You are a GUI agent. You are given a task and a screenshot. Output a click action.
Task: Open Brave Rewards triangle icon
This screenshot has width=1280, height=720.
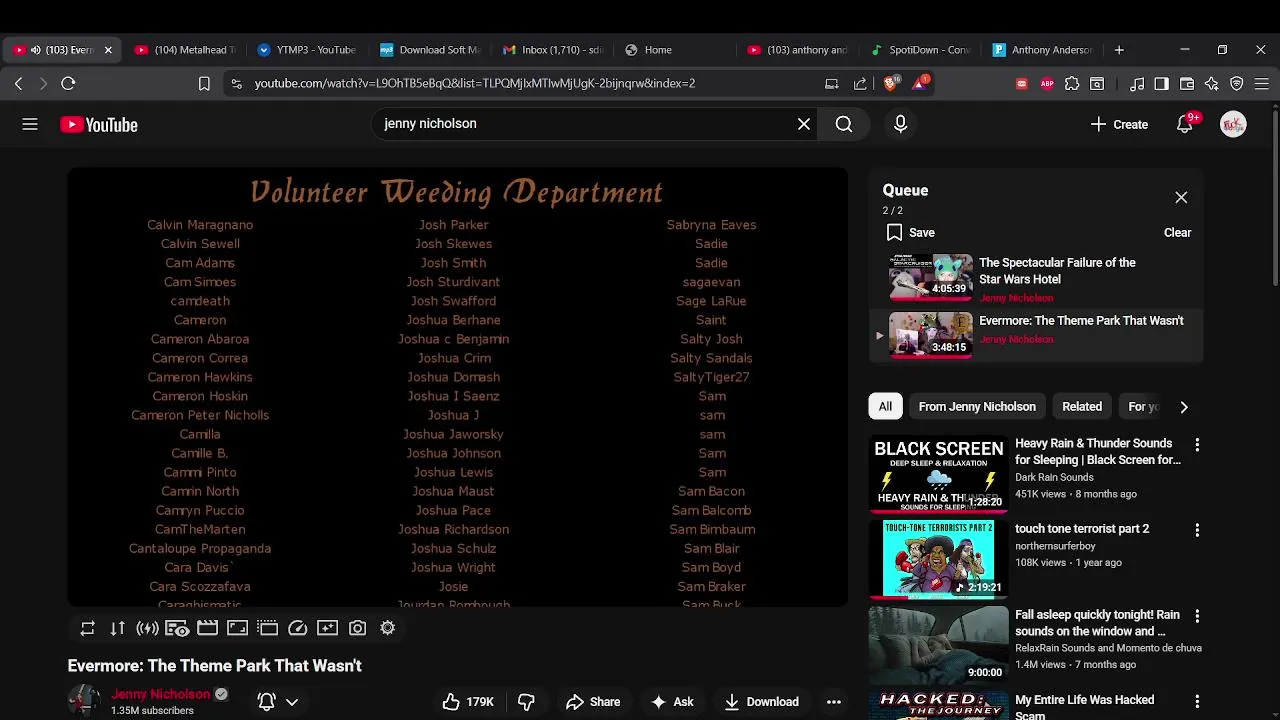(x=920, y=83)
